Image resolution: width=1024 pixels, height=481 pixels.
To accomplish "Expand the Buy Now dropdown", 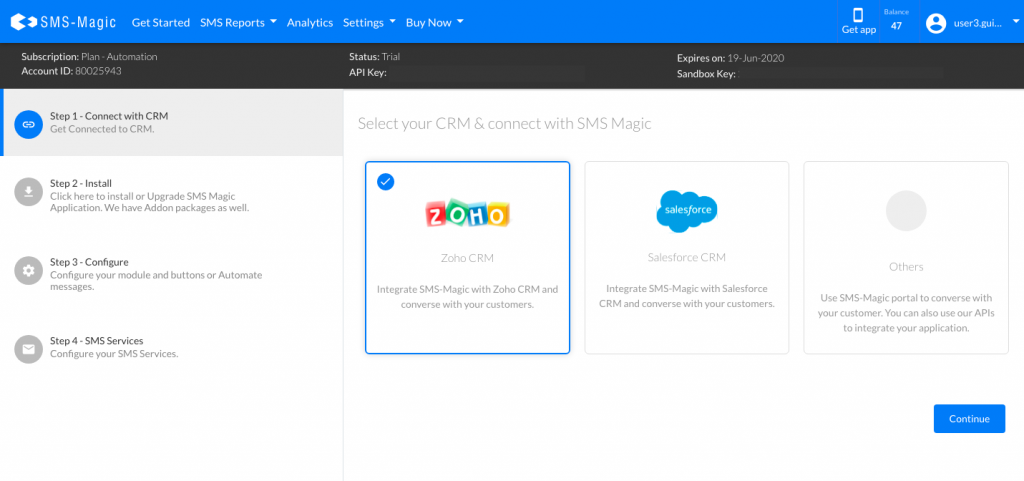I will [x=435, y=22].
